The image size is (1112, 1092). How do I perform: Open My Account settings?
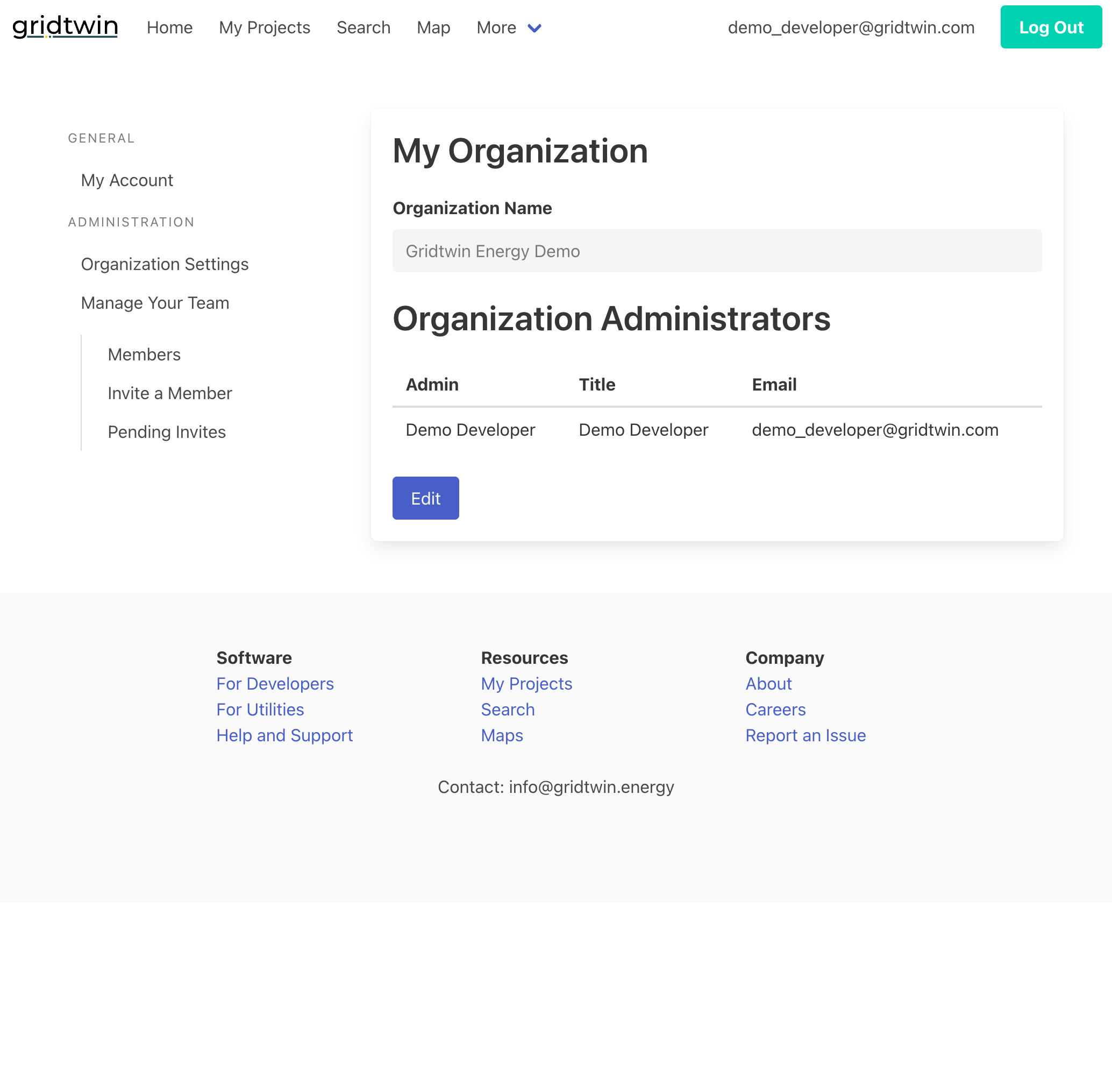pos(127,180)
